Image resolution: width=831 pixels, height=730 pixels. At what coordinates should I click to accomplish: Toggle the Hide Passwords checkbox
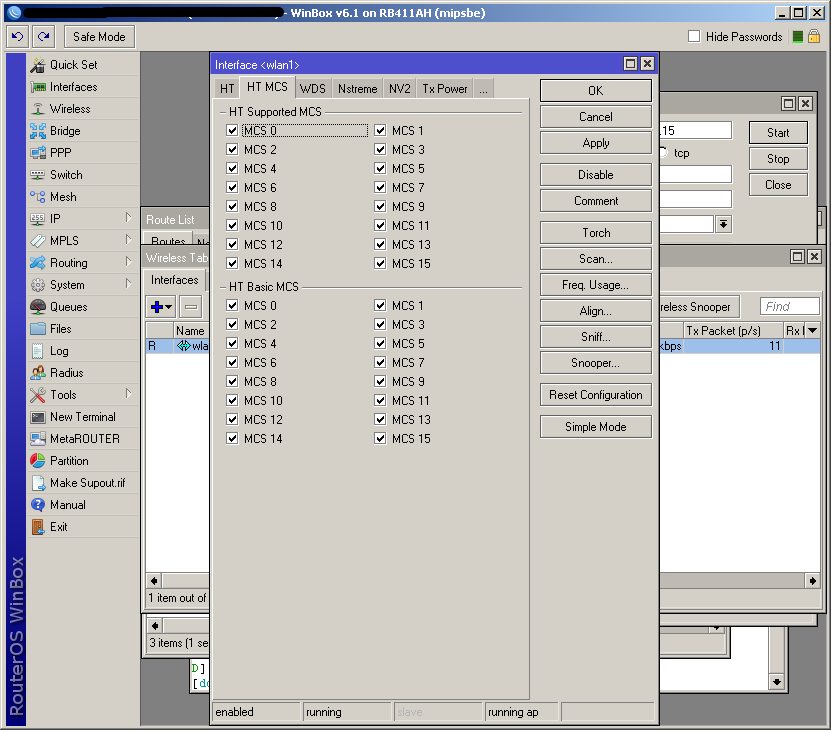(694, 37)
